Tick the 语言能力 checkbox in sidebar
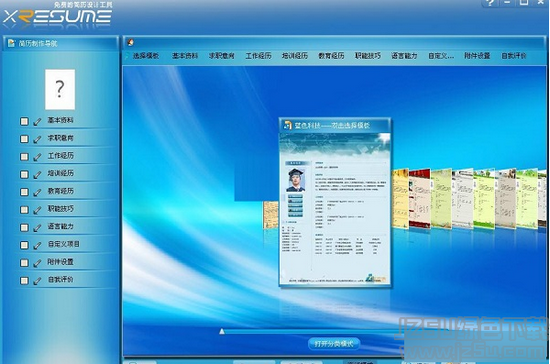 point(24,228)
